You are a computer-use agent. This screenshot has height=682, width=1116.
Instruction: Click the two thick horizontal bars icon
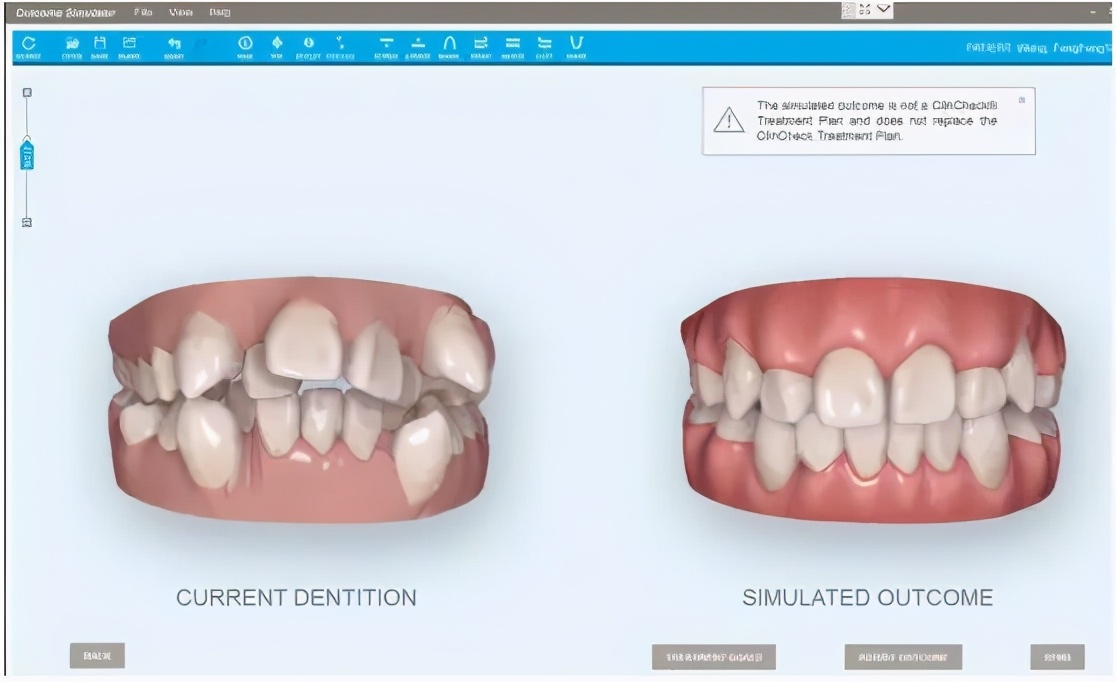pos(512,43)
